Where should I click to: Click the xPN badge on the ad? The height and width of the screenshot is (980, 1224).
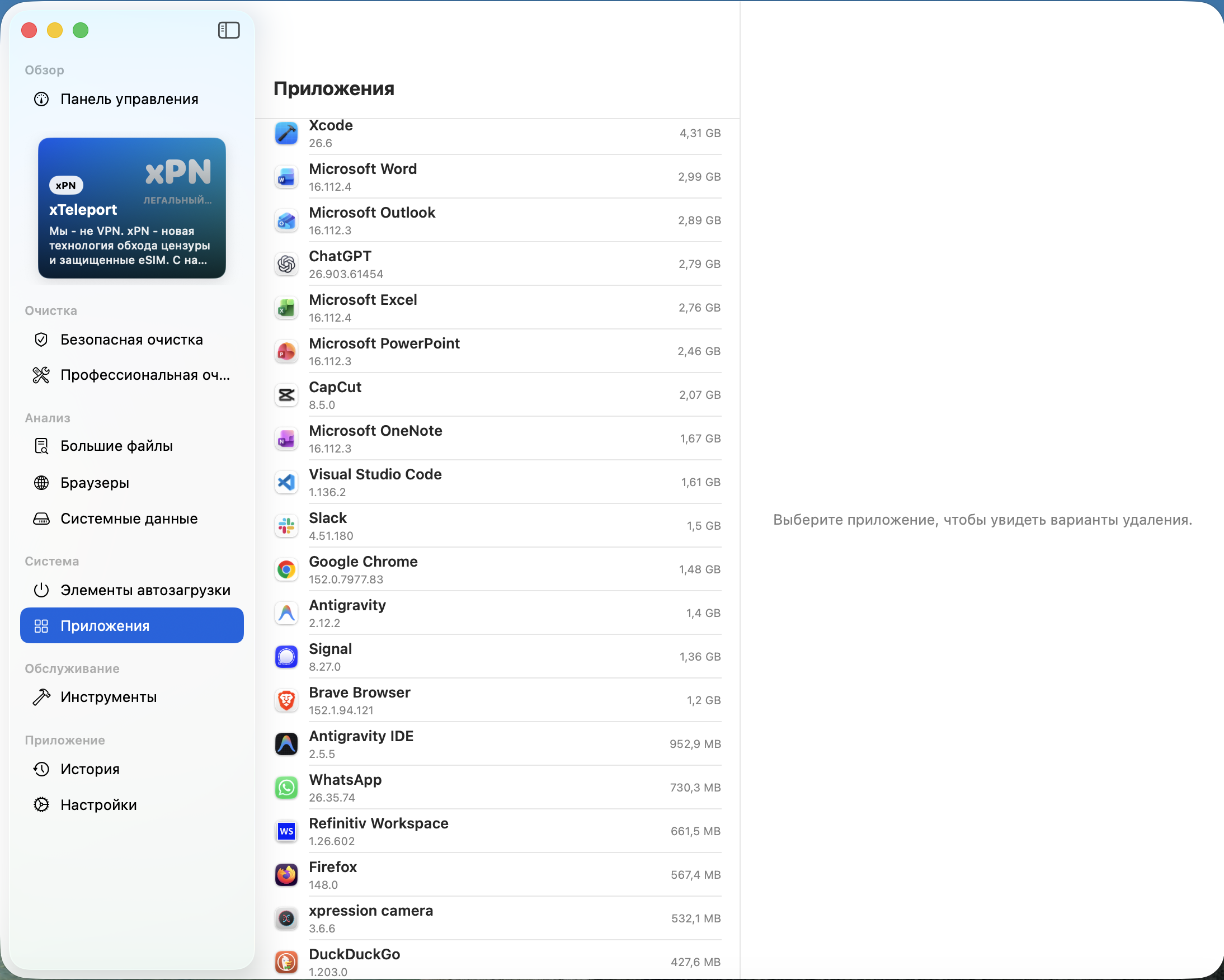tap(67, 185)
